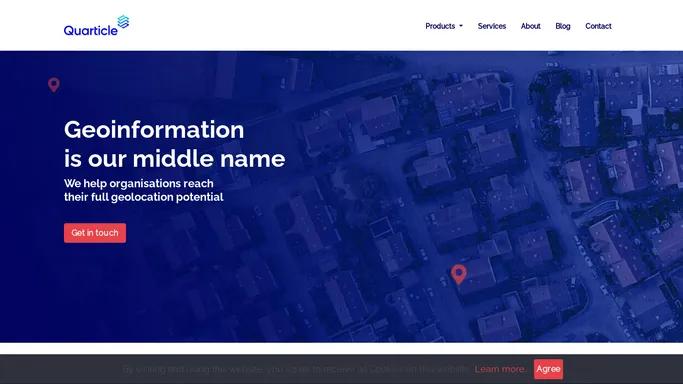This screenshot has width=683, height=384.
Task: Agree to the cookie notice
Action: click(548, 369)
